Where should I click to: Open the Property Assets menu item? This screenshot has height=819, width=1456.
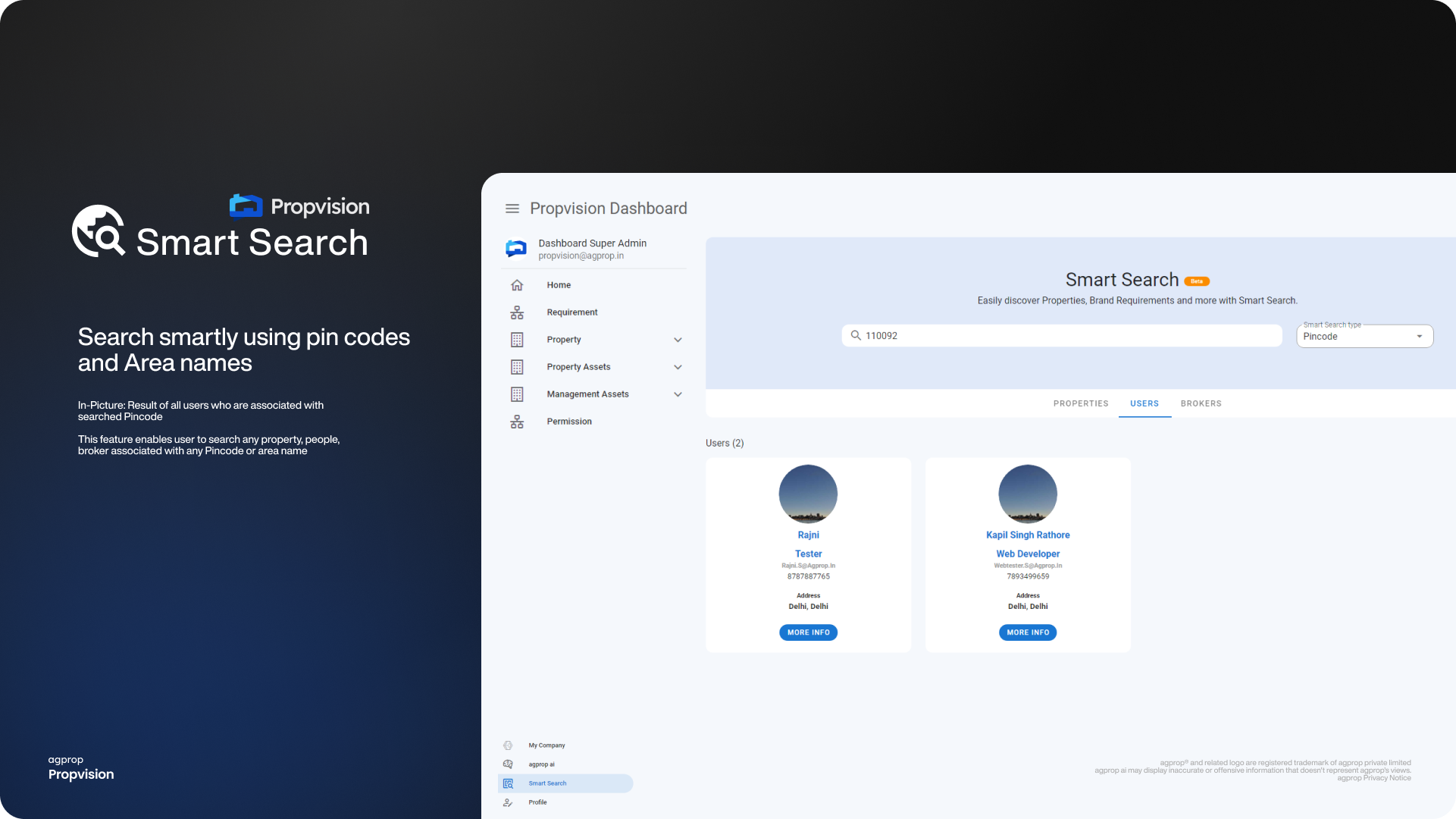click(578, 367)
